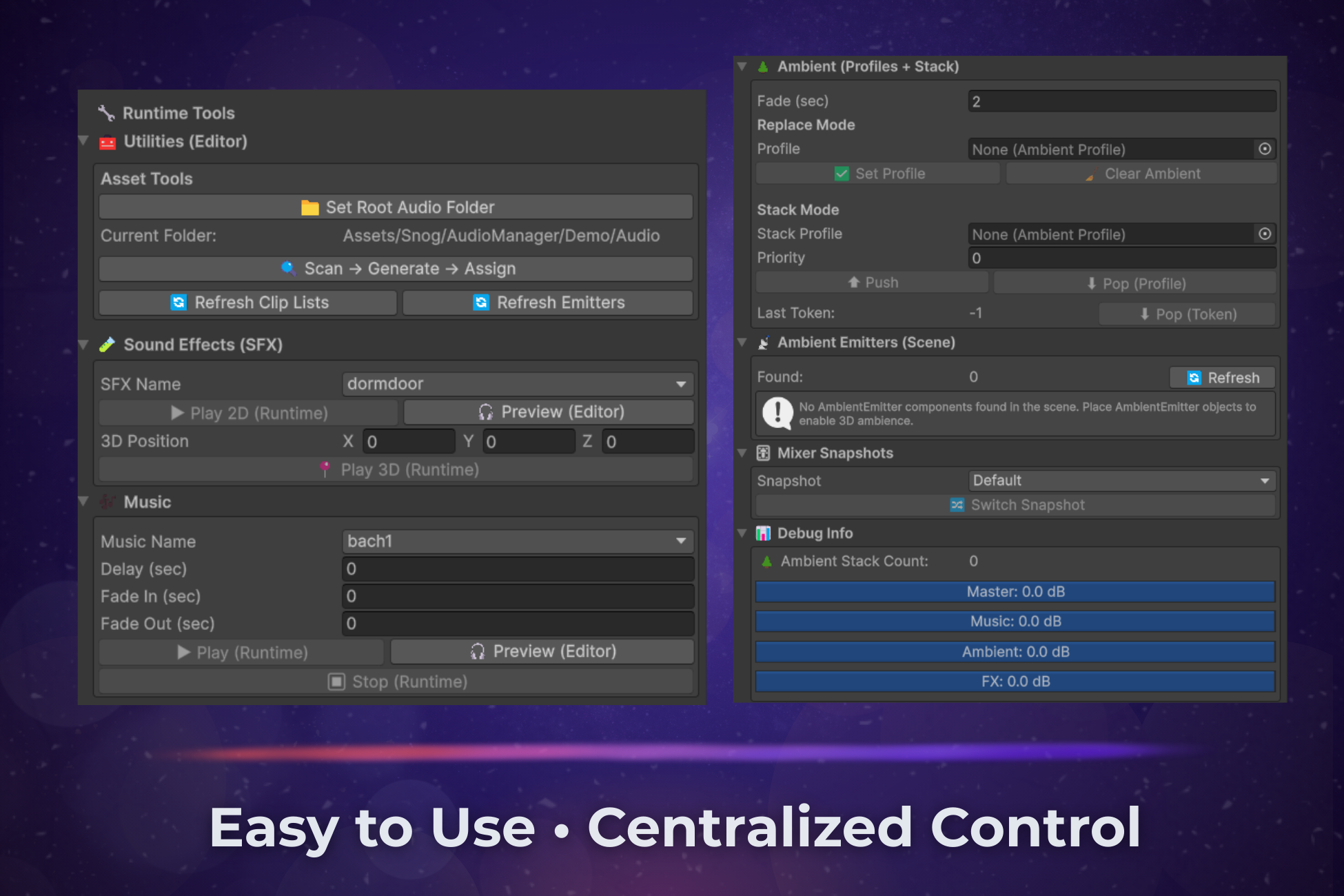Click the Scan Generate Assign button
Viewport: 1344px width, 896px height.
396,269
